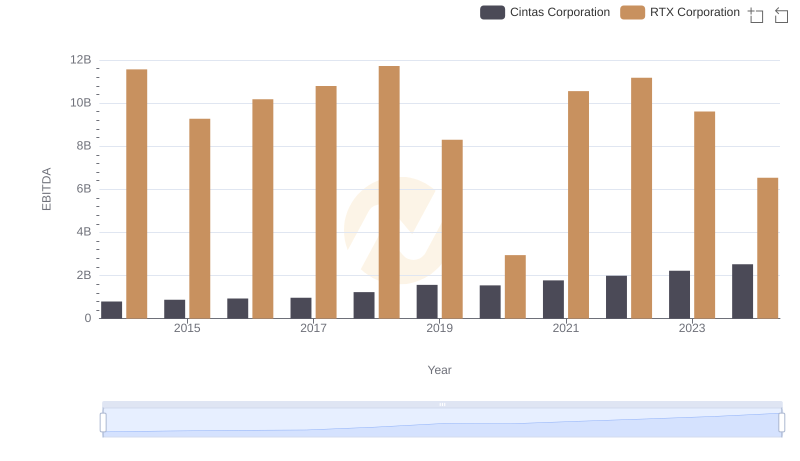Click the Cintas Corporation bar for 2023
This screenshot has height=461, width=800.
pos(680,295)
